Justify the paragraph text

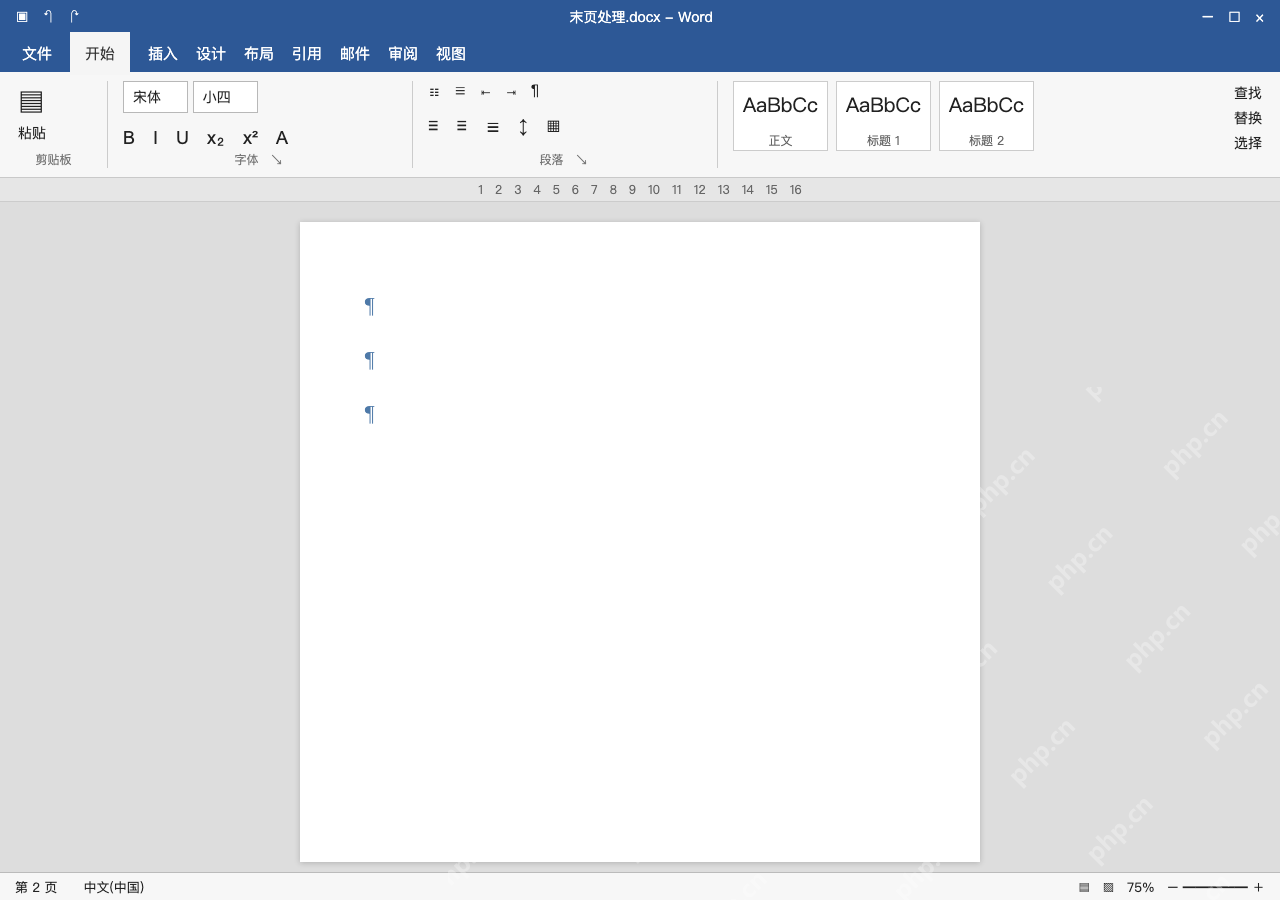point(493,127)
